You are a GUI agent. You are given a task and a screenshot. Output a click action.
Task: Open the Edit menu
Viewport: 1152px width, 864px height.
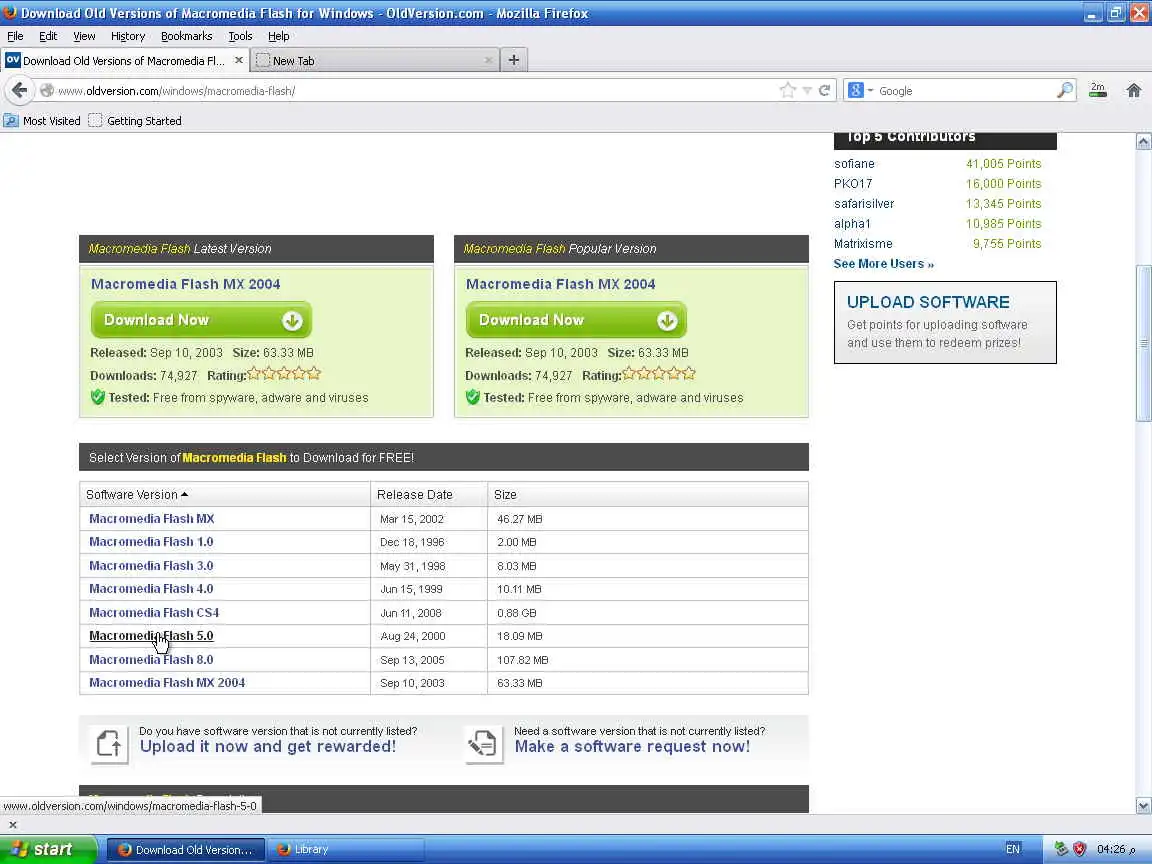point(48,36)
